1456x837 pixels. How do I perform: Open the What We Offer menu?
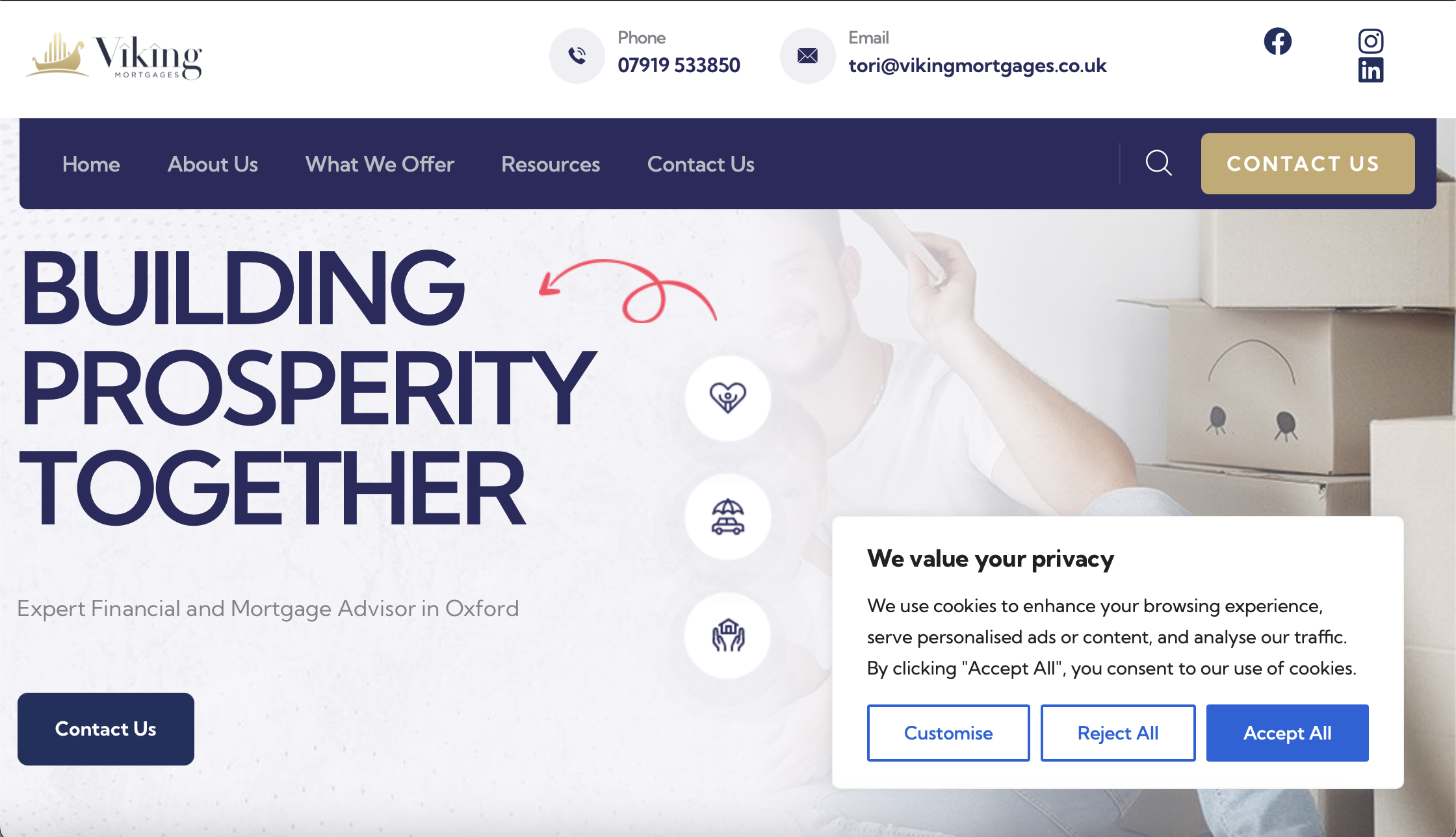[380, 164]
